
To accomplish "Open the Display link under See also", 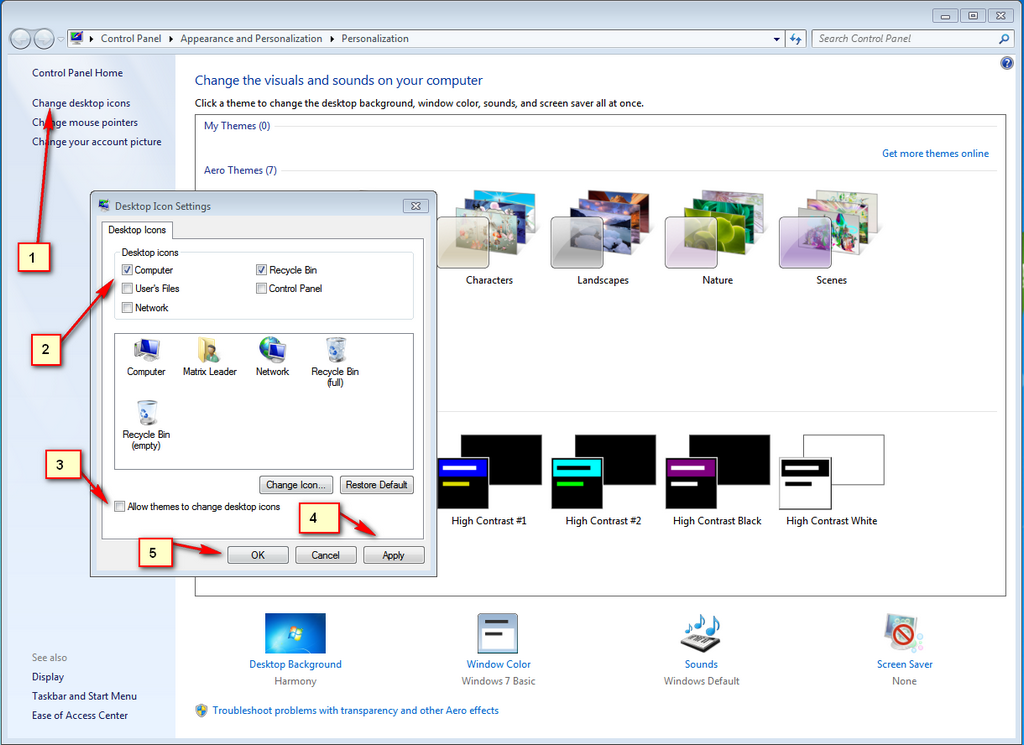I will tap(48, 677).
